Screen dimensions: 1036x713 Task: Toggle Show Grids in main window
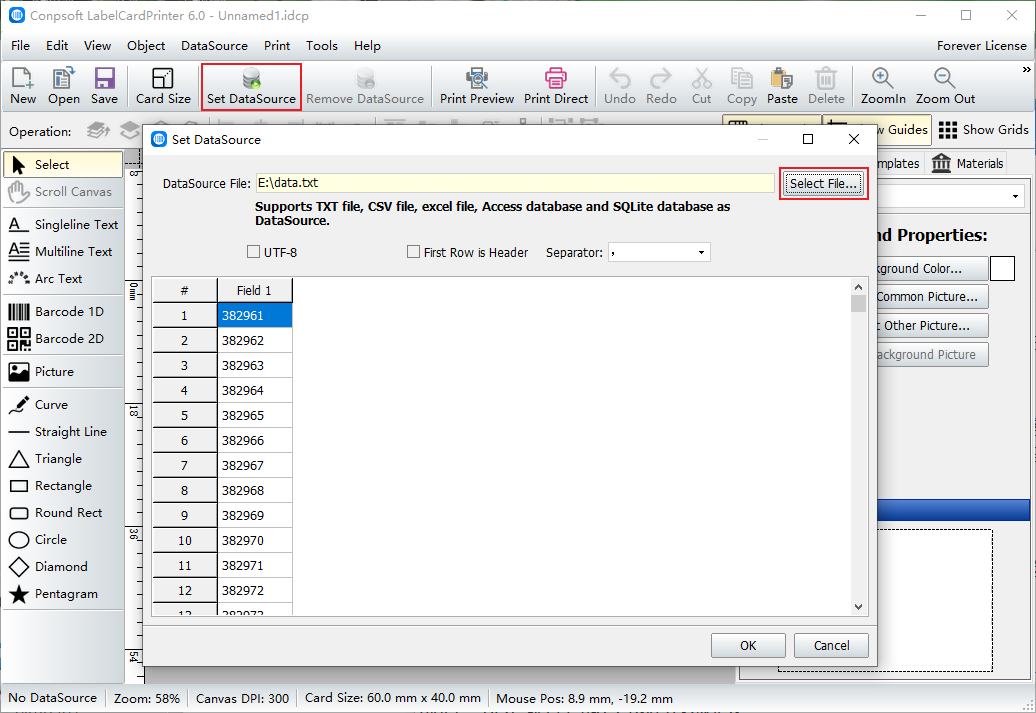click(x=983, y=130)
